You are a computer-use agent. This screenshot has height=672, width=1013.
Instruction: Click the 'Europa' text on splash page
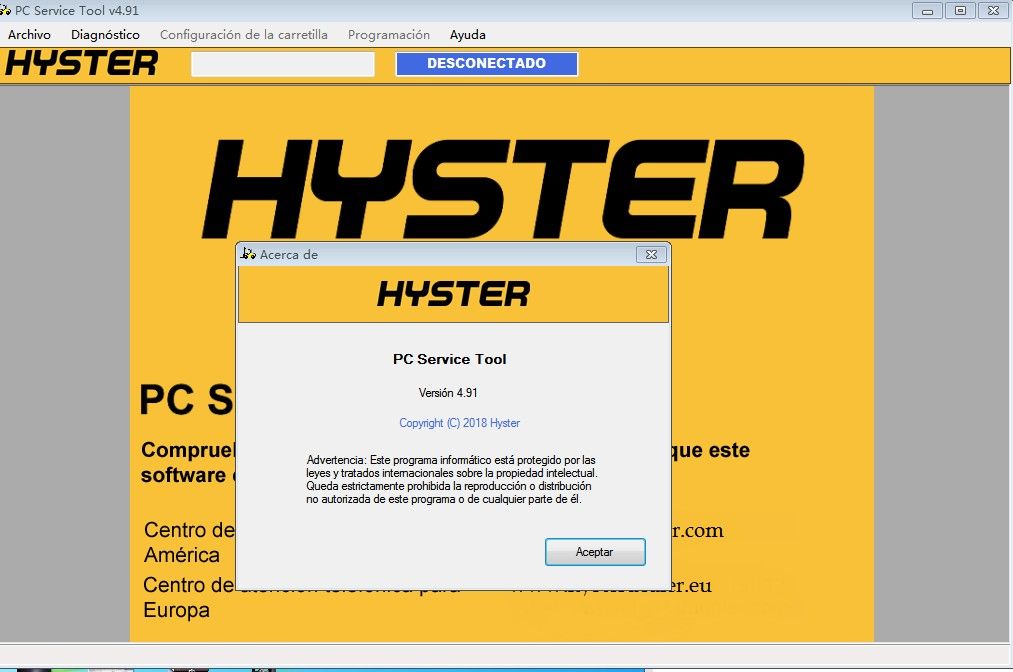pyautogui.click(x=176, y=610)
